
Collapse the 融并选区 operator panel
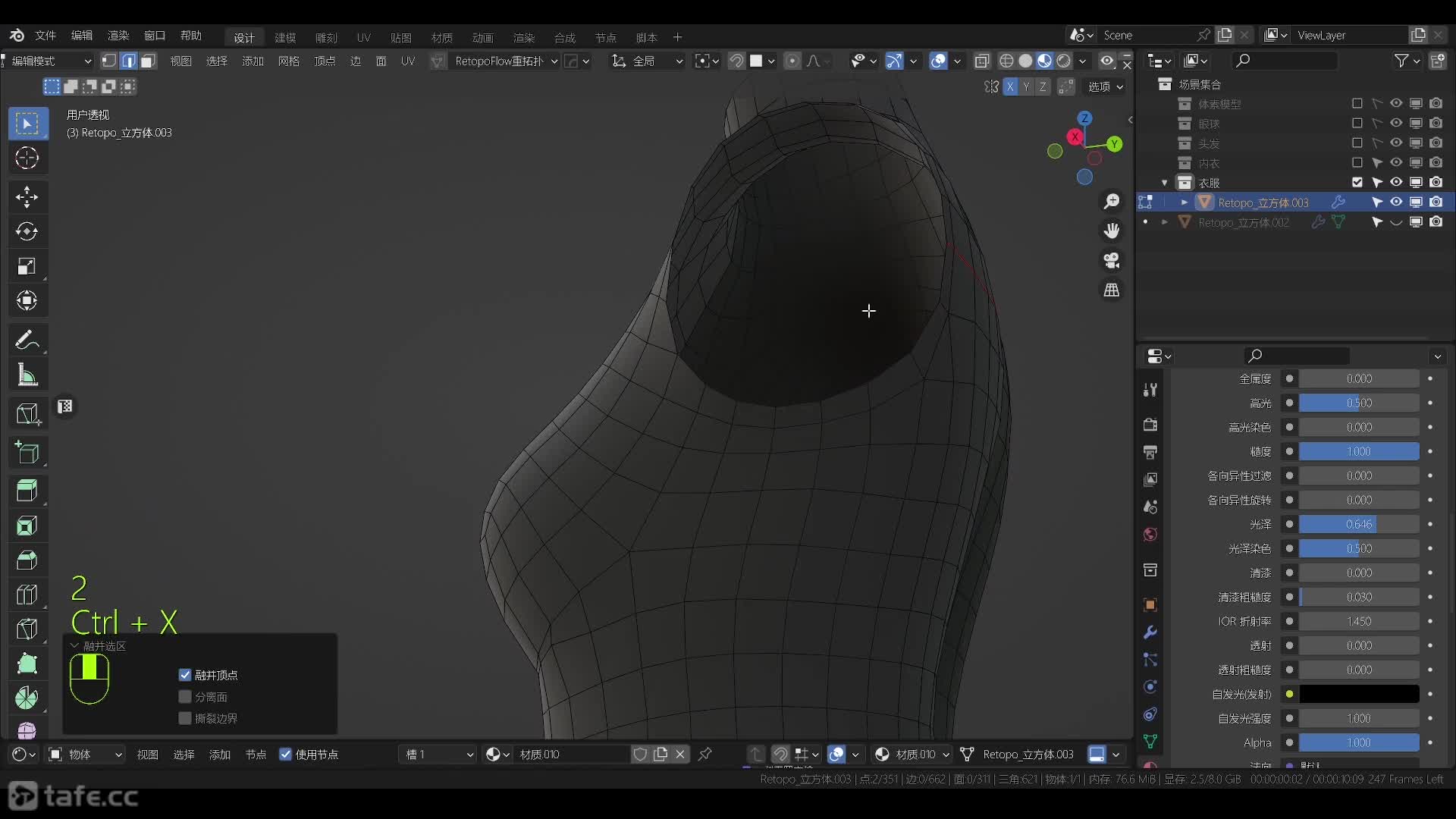point(74,646)
